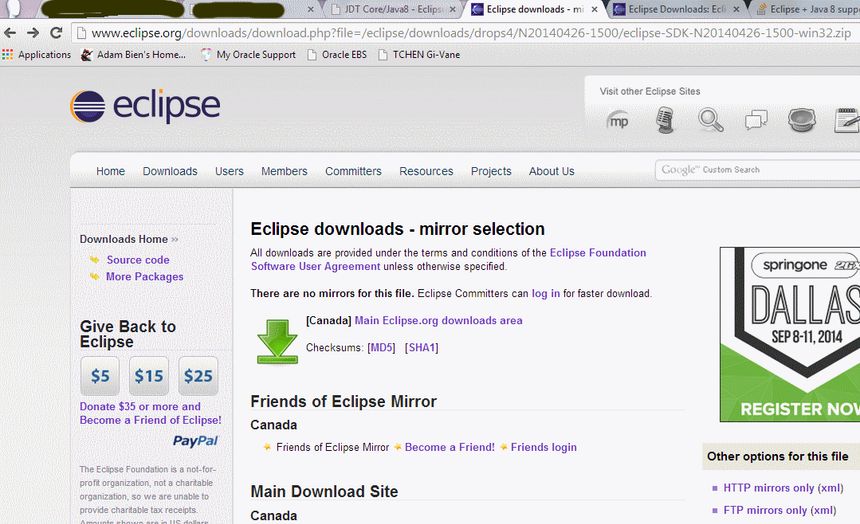Reload the page with refresh button

click(57, 32)
